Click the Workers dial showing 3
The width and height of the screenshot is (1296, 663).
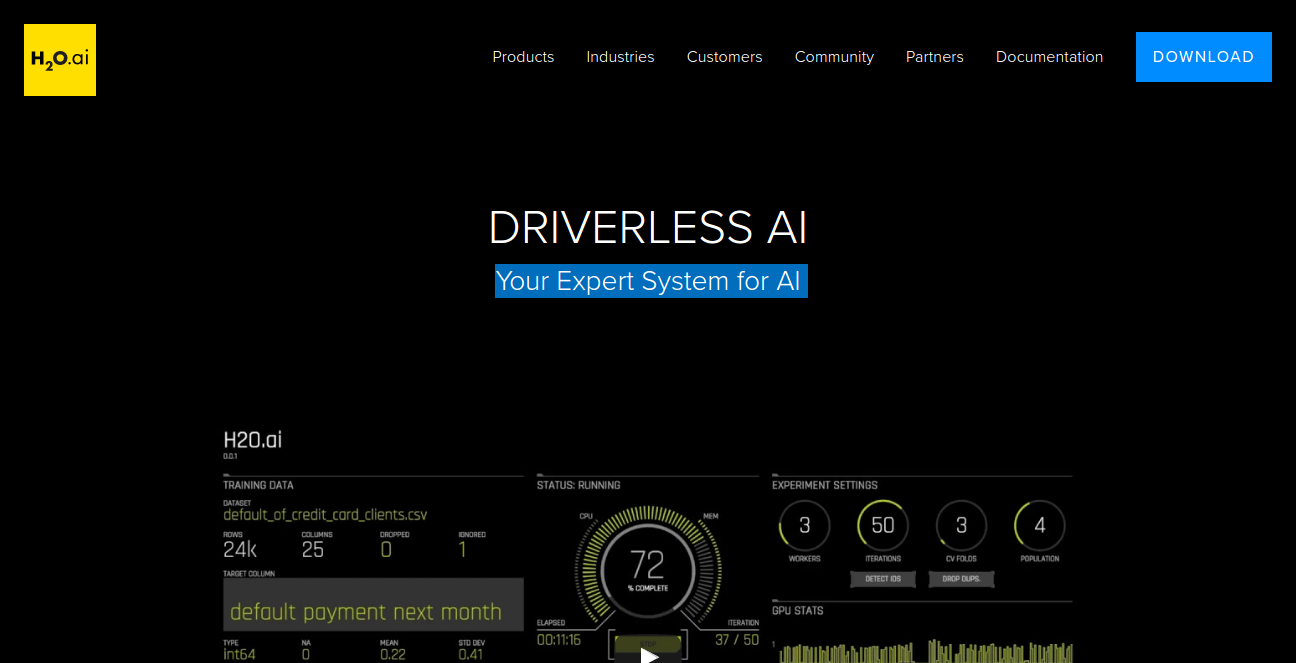[x=804, y=525]
